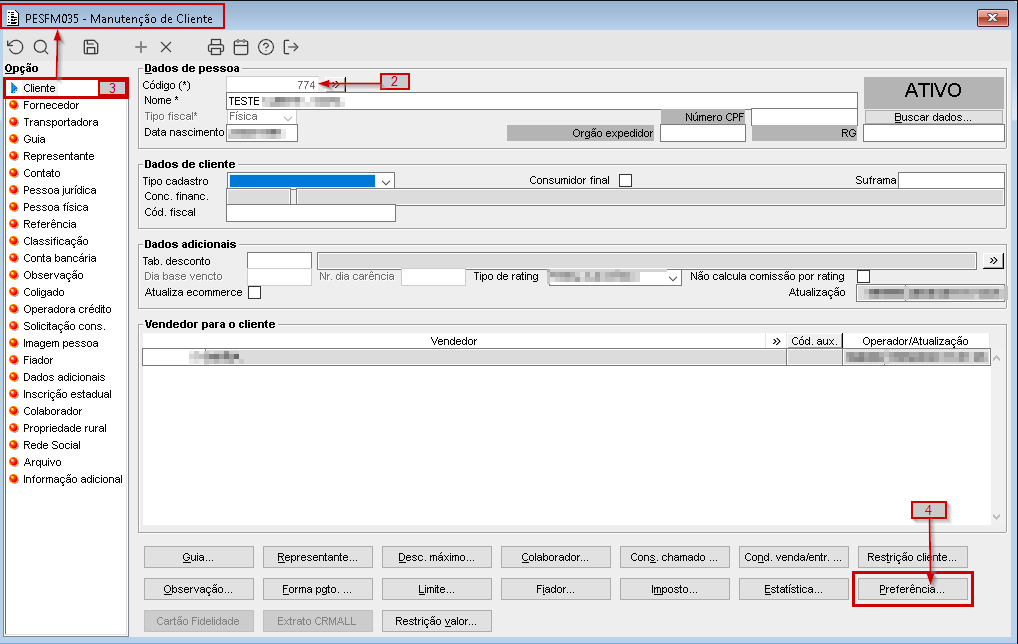Open the Guia option in sidebar

point(34,139)
